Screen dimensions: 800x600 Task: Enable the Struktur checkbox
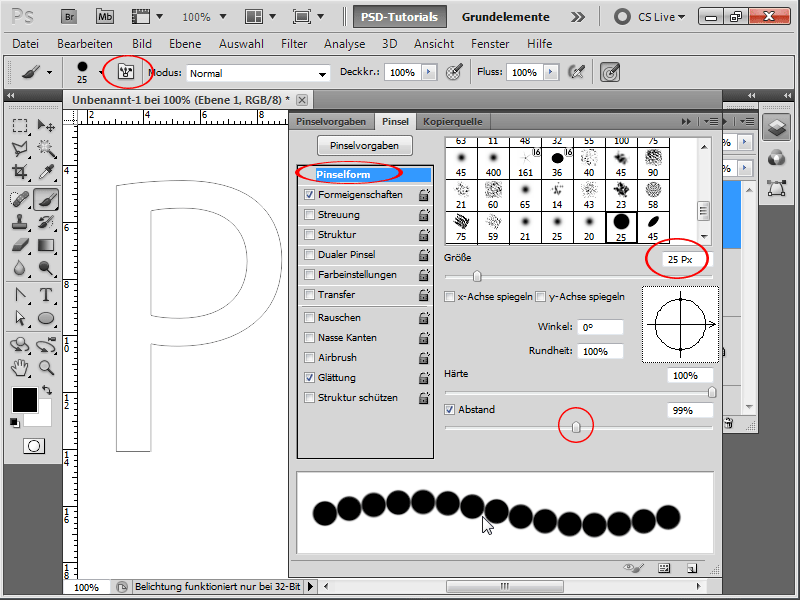309,234
